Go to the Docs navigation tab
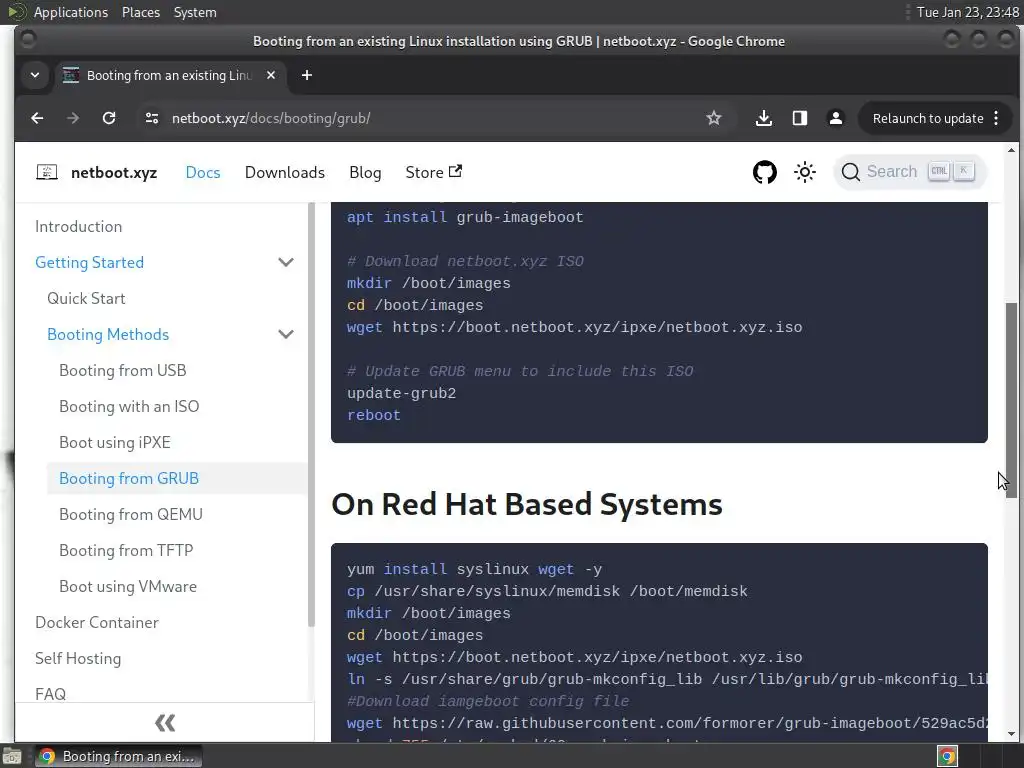Image resolution: width=1024 pixels, height=768 pixels. [x=203, y=172]
